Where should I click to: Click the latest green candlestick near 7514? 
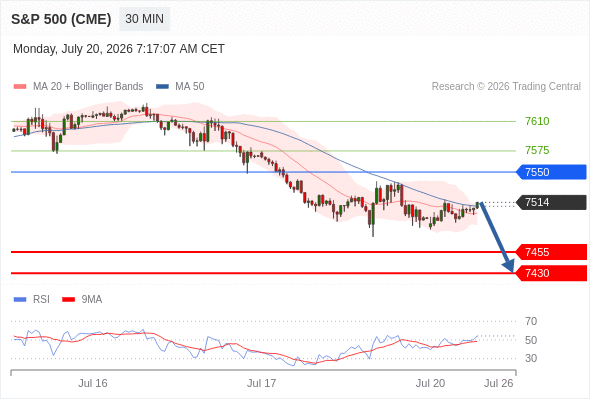click(x=478, y=205)
